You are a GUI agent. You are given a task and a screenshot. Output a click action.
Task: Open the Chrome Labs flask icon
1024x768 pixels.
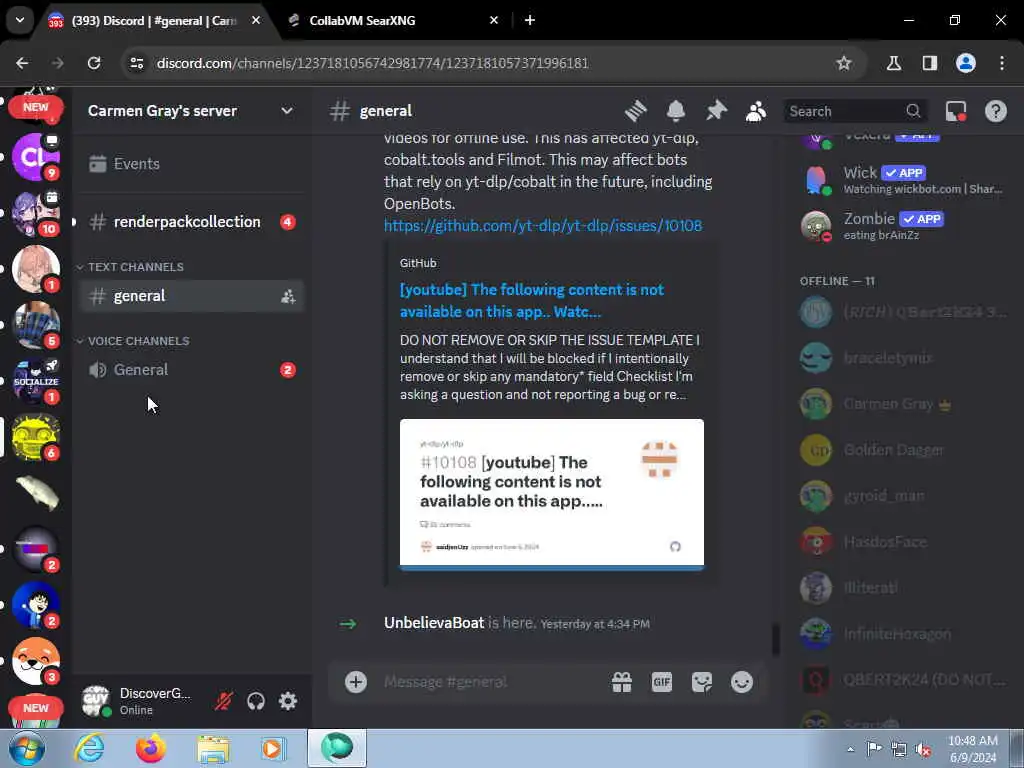(x=894, y=63)
